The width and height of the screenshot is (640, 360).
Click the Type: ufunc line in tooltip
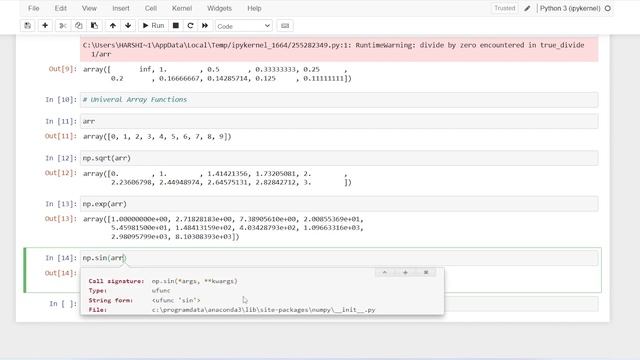click(129, 291)
